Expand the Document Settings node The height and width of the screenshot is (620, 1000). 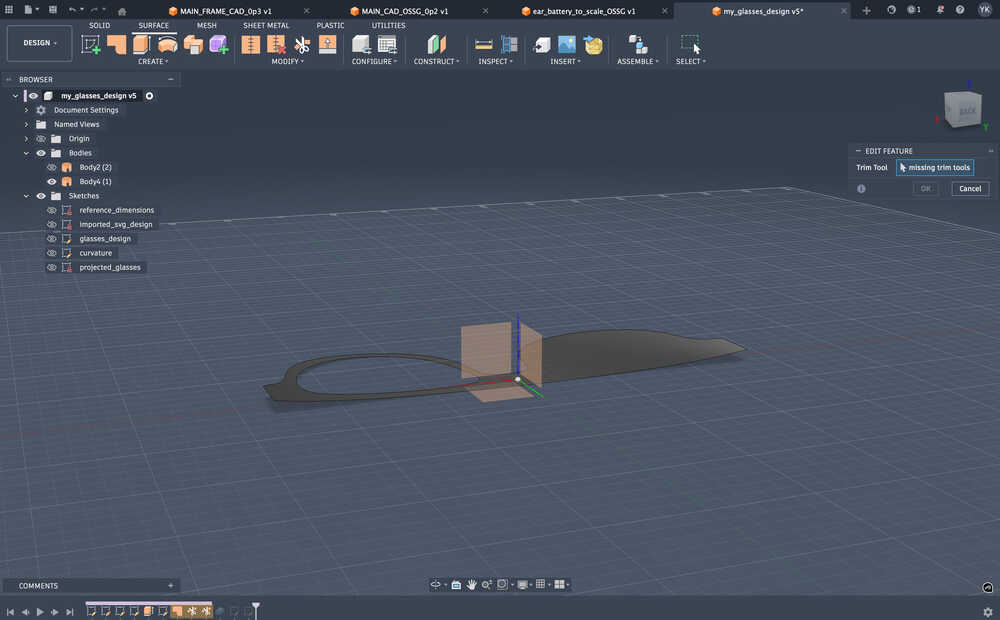pos(26,110)
